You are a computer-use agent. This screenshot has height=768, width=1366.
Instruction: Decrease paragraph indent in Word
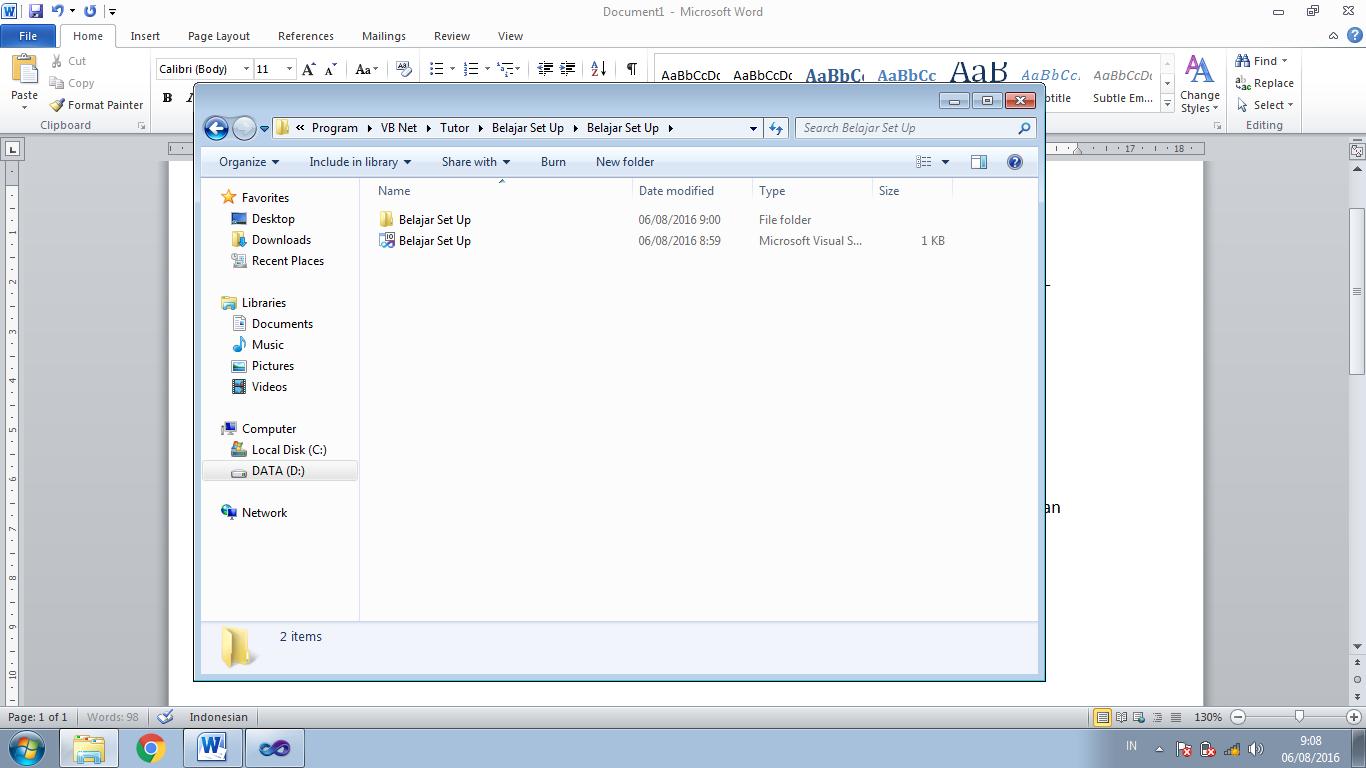click(545, 69)
